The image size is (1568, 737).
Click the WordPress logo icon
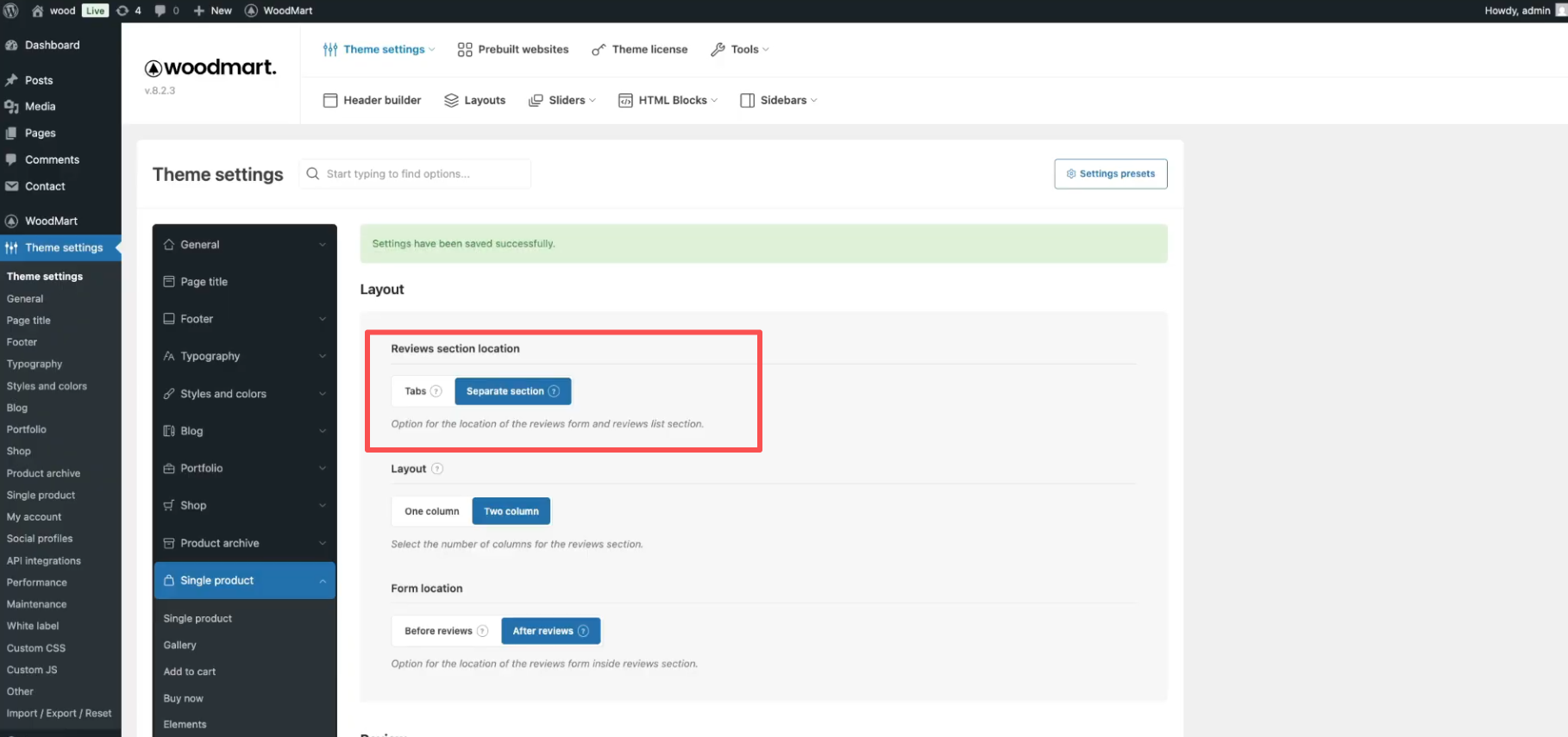point(11,10)
